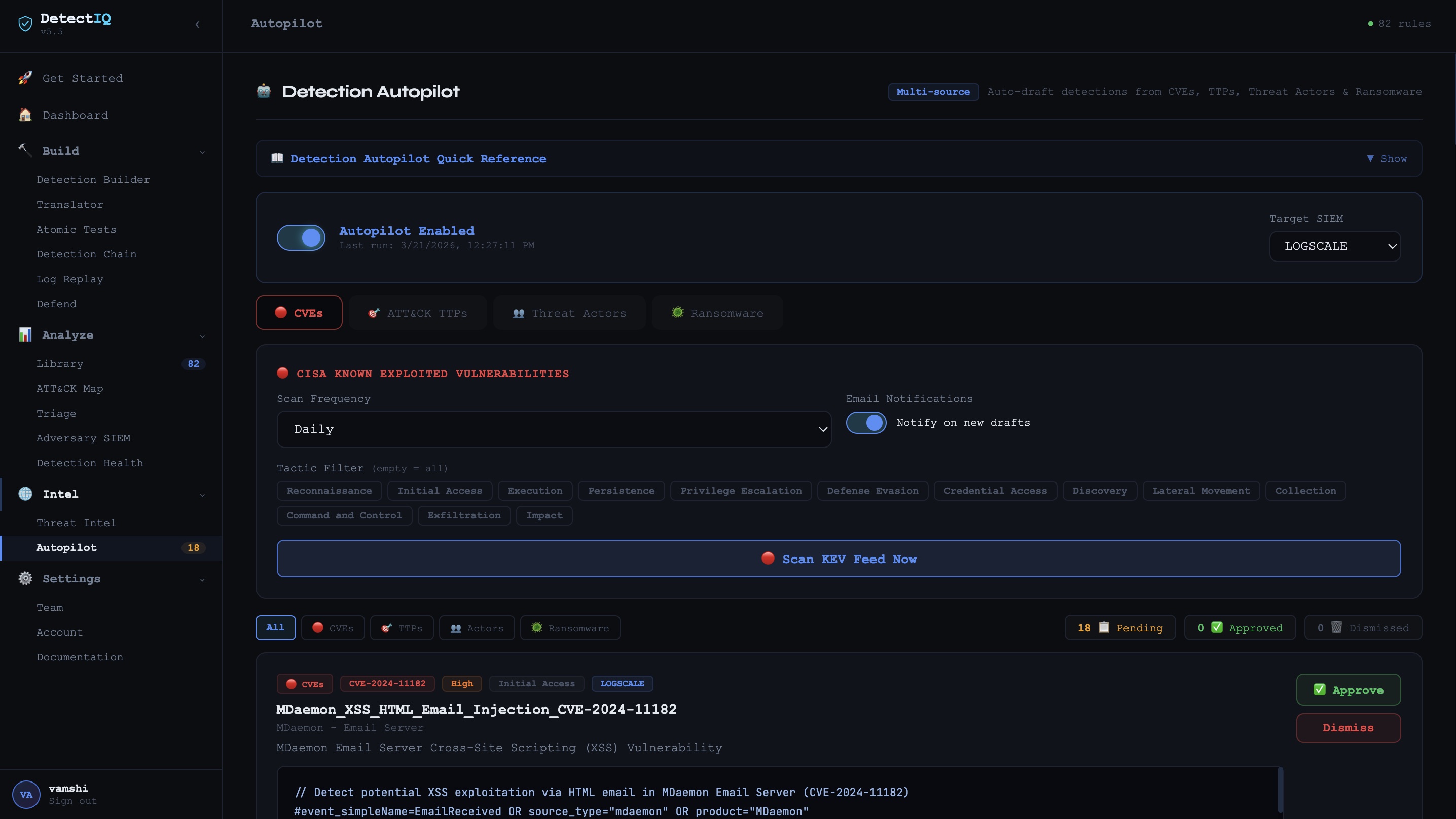Click the VA user avatar
The height and width of the screenshot is (819, 1456).
click(x=26, y=794)
